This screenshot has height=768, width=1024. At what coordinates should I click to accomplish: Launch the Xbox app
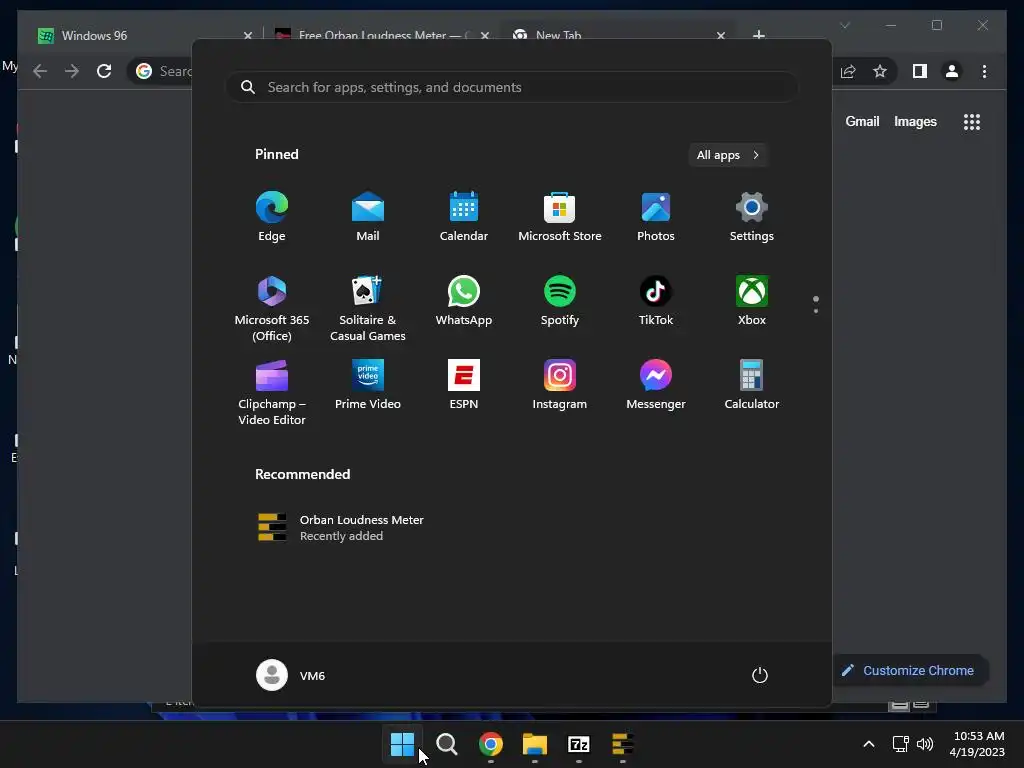pyautogui.click(x=752, y=300)
